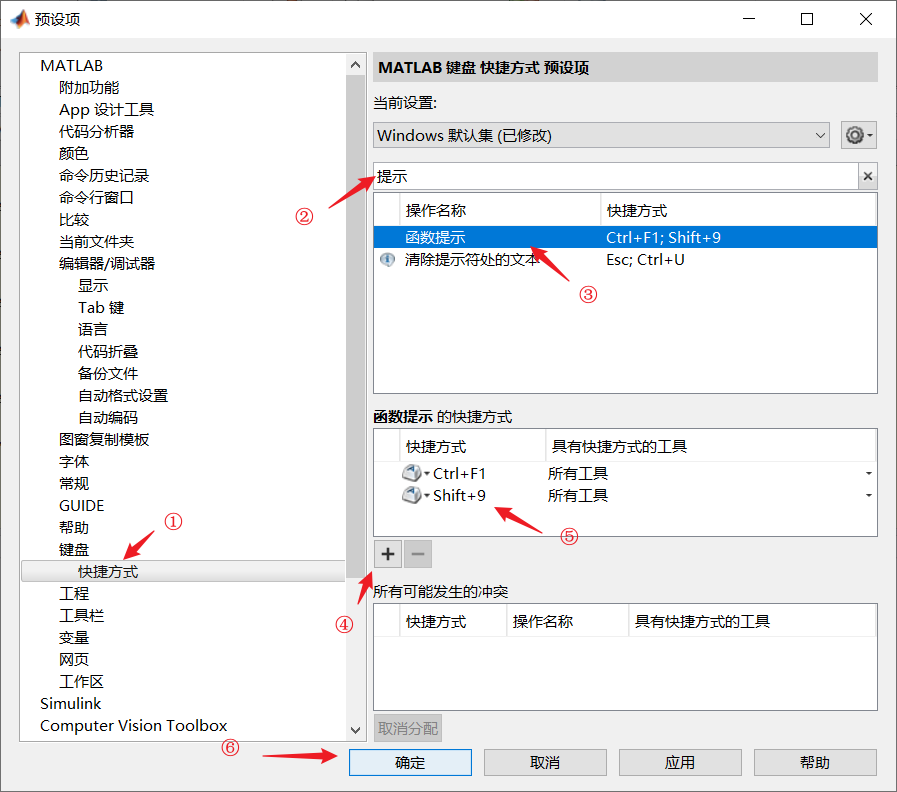Screen dimensions: 897x792
Task: Click the keyboard icon beside Shift+9
Action: [411, 495]
